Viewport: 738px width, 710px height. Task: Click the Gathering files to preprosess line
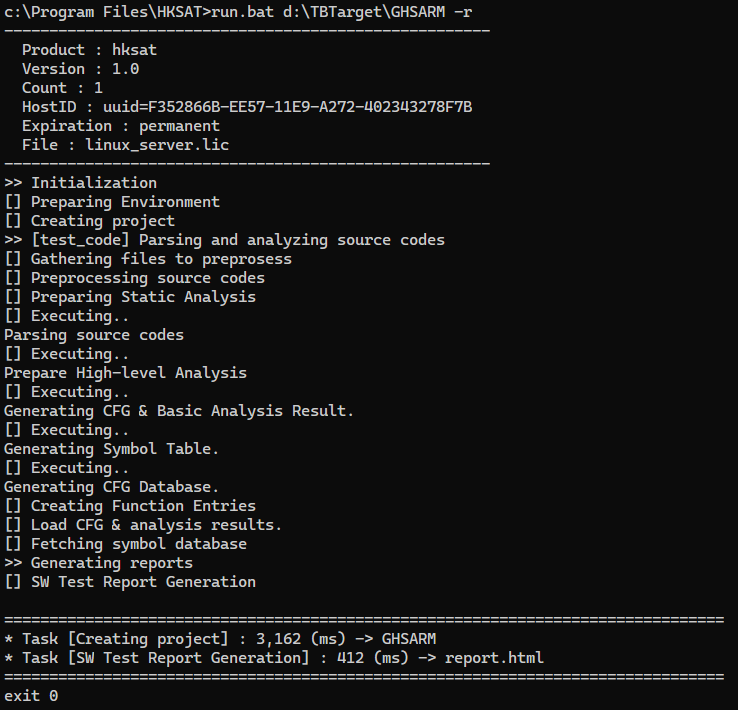[x=148, y=259]
